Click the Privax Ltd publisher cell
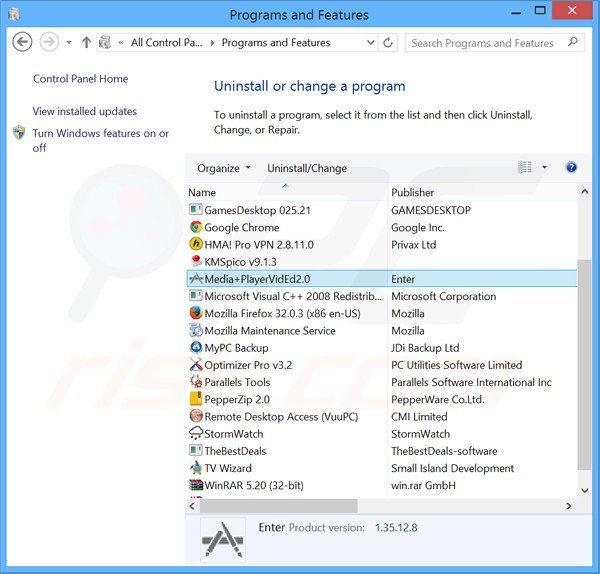This screenshot has height=574, width=600. point(414,245)
